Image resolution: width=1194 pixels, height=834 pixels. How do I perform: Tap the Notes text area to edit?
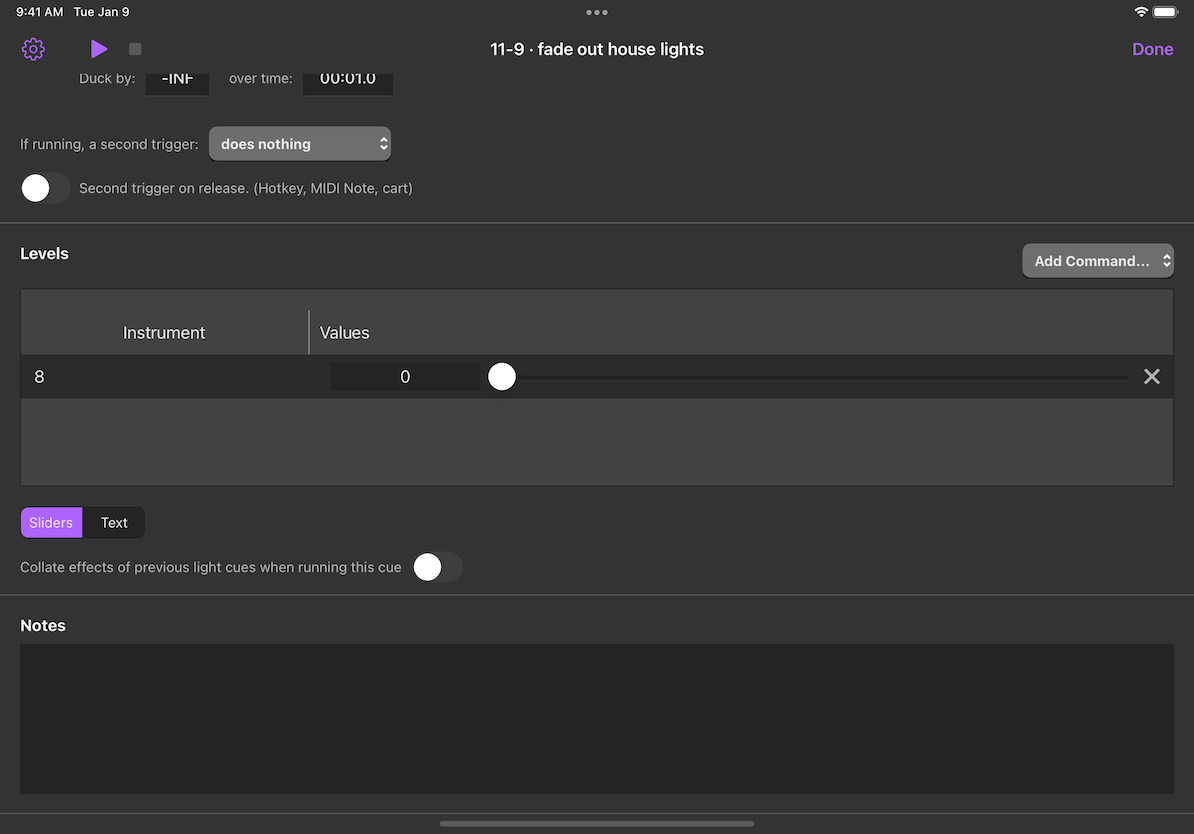[597, 718]
